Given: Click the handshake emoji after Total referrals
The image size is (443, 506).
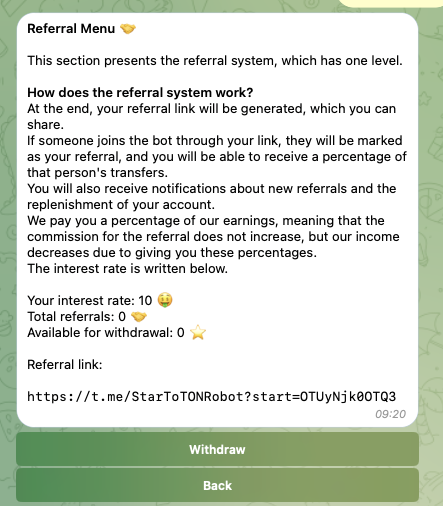Looking at the screenshot, I should click(139, 316).
